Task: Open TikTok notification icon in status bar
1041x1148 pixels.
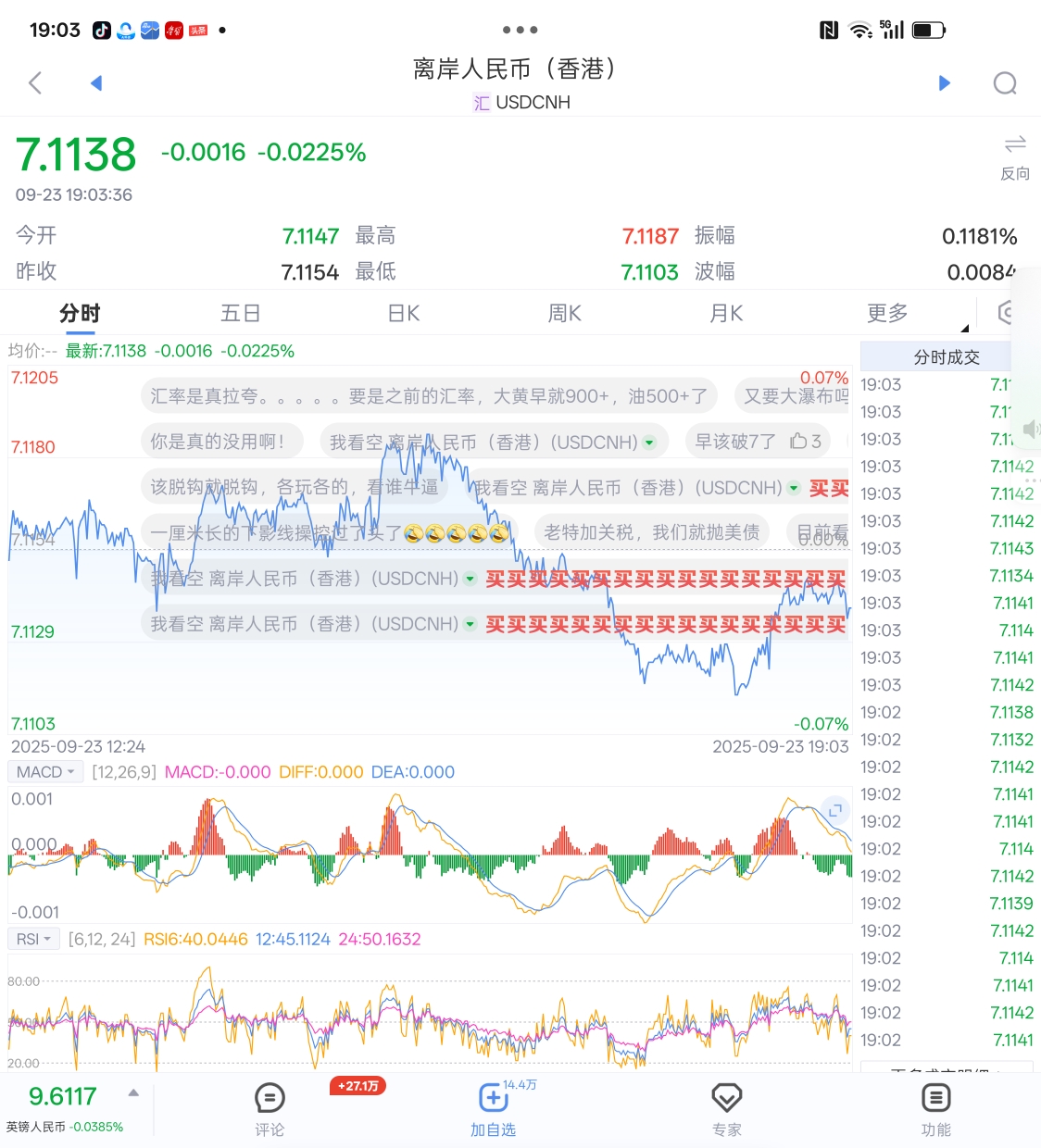Action: tap(102, 31)
